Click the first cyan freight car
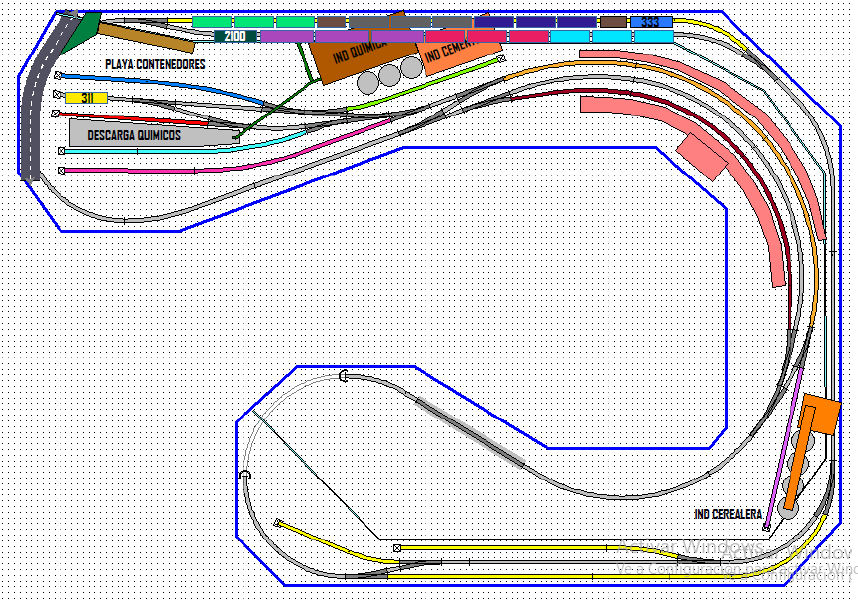 point(570,37)
